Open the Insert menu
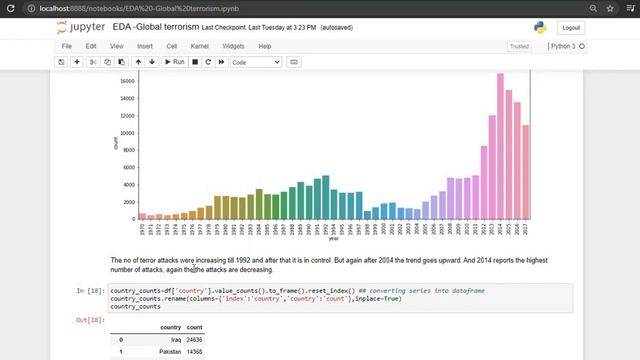This screenshot has width=640, height=360. [x=145, y=46]
